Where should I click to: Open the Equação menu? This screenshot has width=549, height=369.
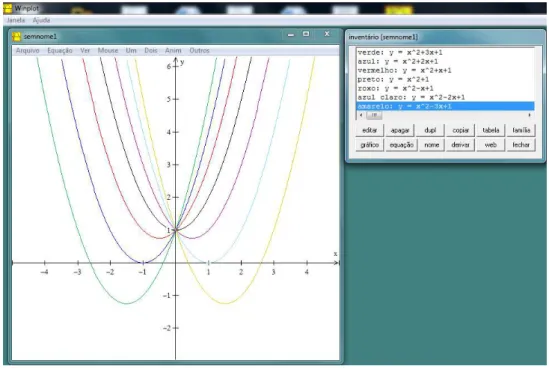[x=60, y=51]
